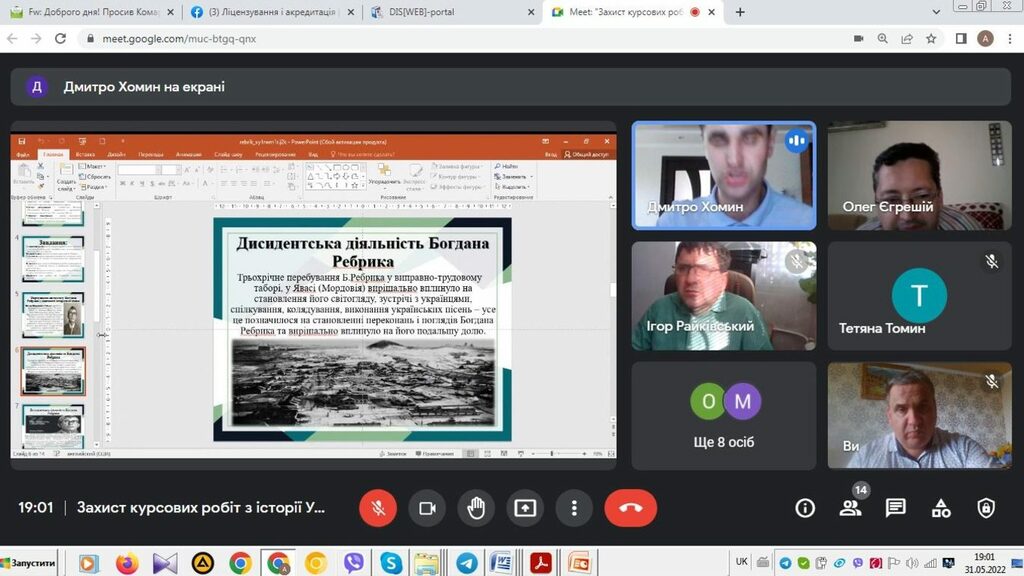Image resolution: width=1024 pixels, height=576 pixels.
Task: Open meeting details info icon
Action: click(x=805, y=508)
